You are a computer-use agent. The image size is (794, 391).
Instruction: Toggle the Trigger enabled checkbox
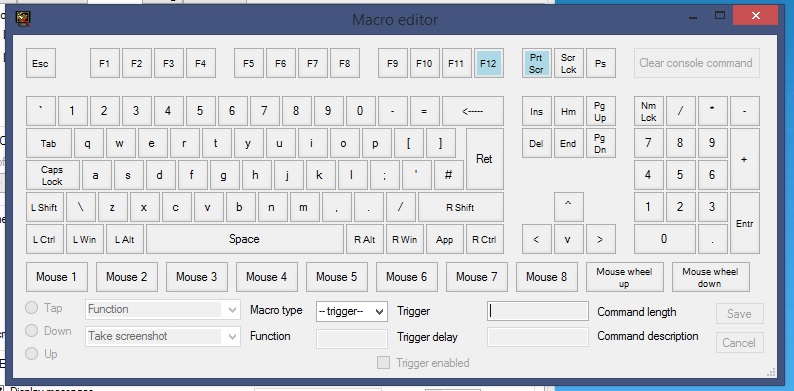click(x=384, y=363)
